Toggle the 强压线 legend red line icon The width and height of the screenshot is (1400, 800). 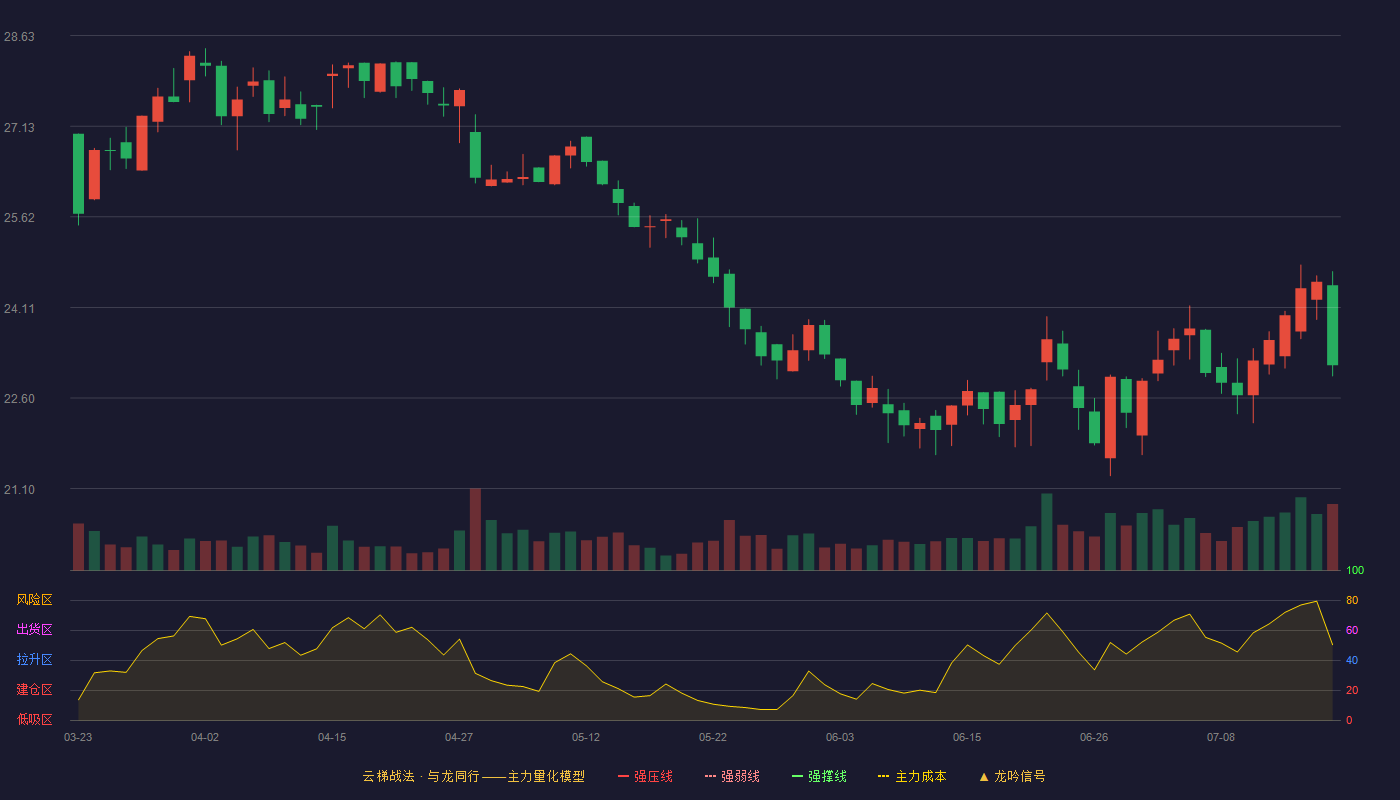tap(624, 776)
